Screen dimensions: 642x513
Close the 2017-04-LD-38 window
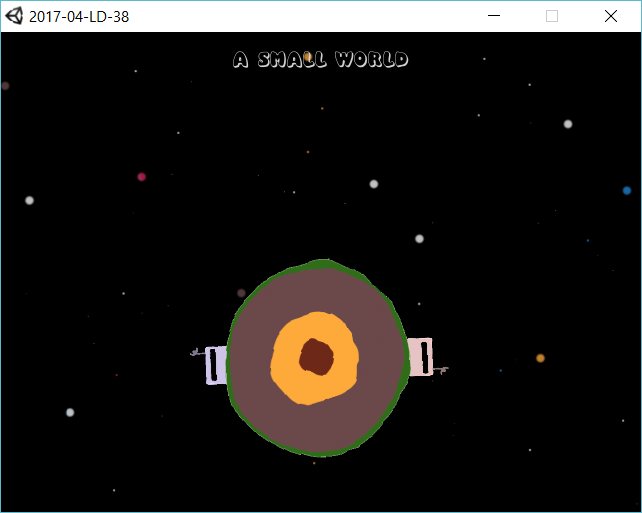pos(611,16)
